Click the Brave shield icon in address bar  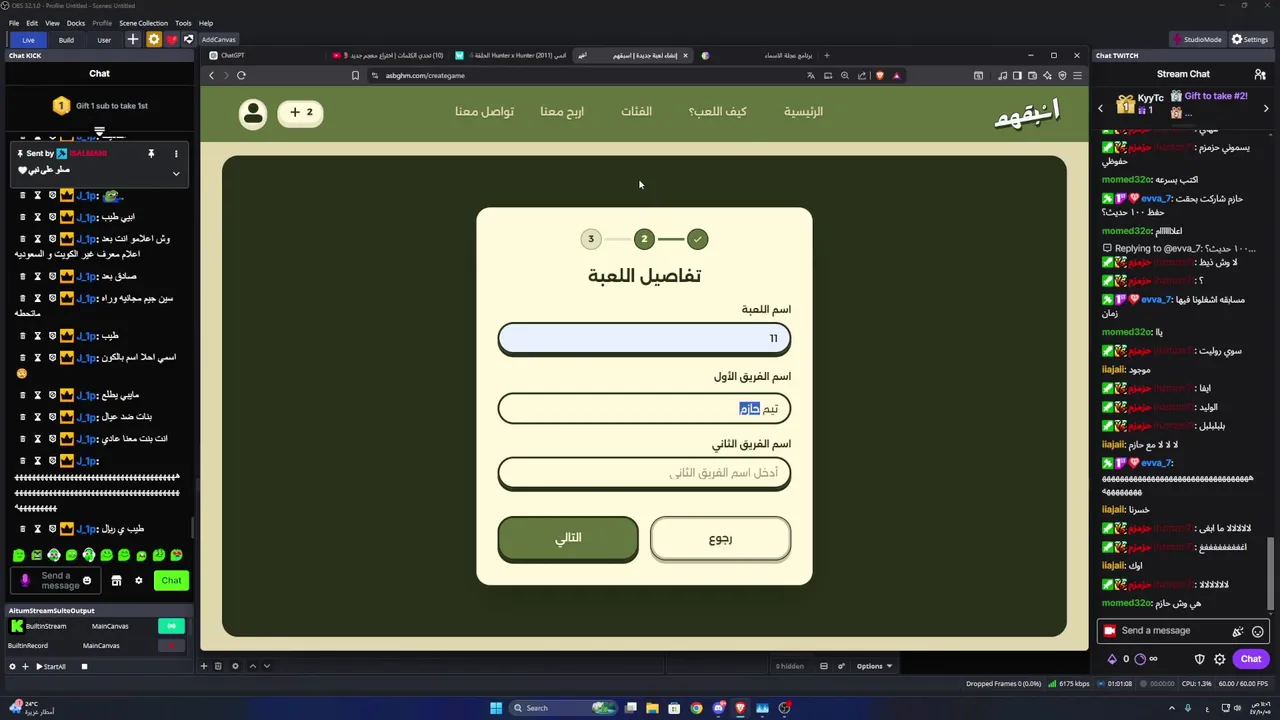(x=880, y=75)
